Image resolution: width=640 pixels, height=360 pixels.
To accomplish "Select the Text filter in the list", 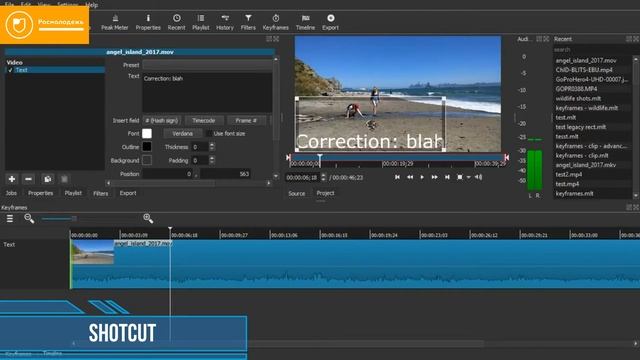I will 55,70.
